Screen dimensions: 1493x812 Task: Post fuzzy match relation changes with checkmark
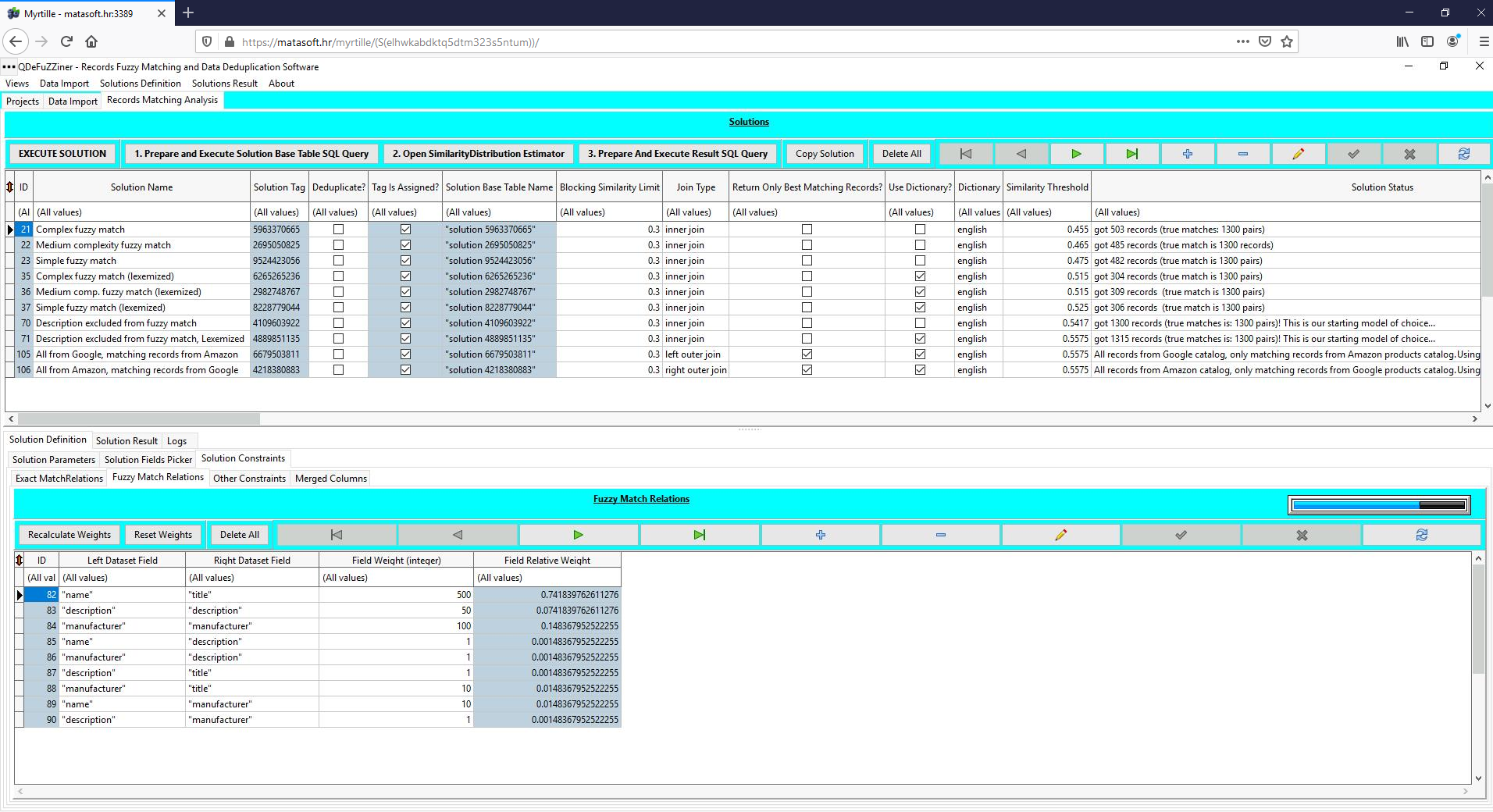click(1181, 535)
